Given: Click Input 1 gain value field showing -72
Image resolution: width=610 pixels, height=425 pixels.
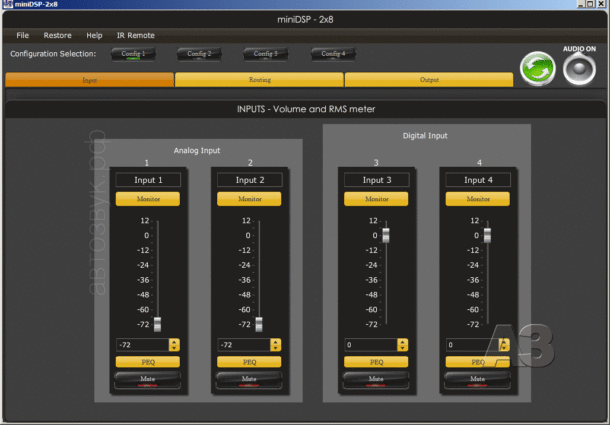Looking at the screenshot, I should [142, 345].
